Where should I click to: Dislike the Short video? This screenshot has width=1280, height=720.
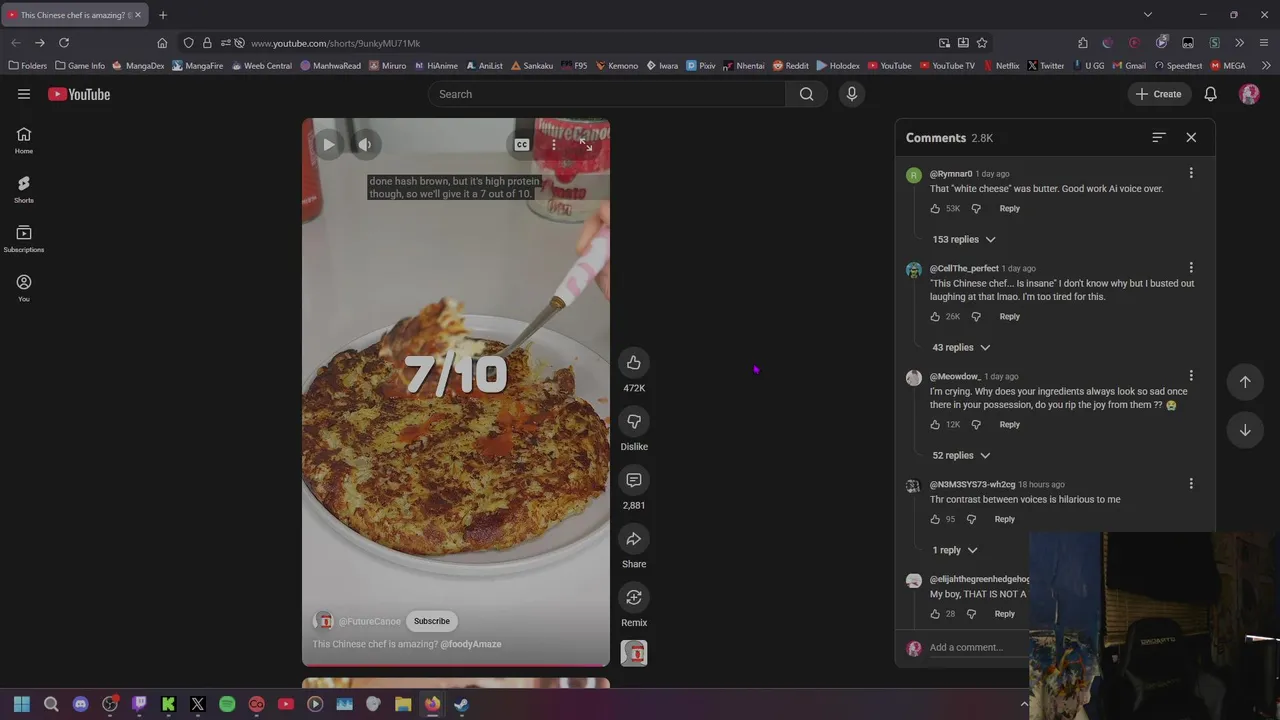634,422
